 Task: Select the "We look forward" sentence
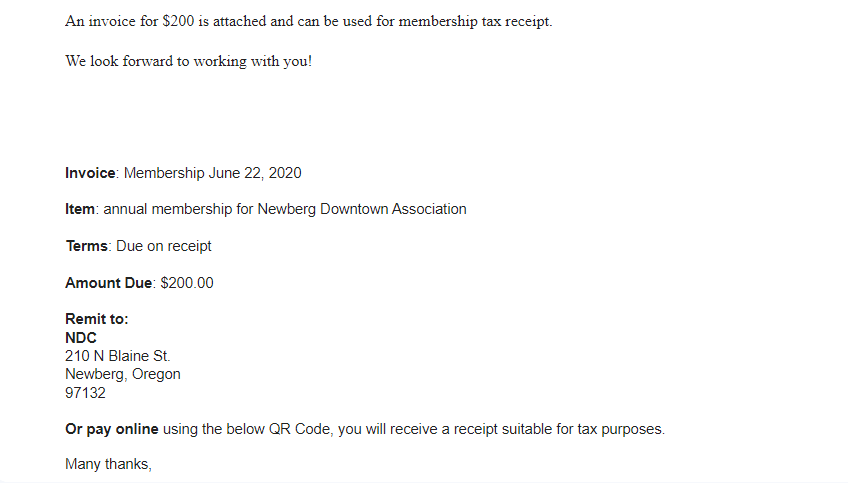pyautogui.click(x=188, y=61)
